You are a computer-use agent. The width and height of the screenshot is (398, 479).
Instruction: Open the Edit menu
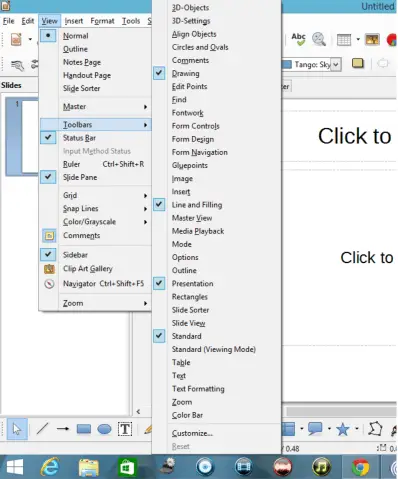tap(28, 21)
